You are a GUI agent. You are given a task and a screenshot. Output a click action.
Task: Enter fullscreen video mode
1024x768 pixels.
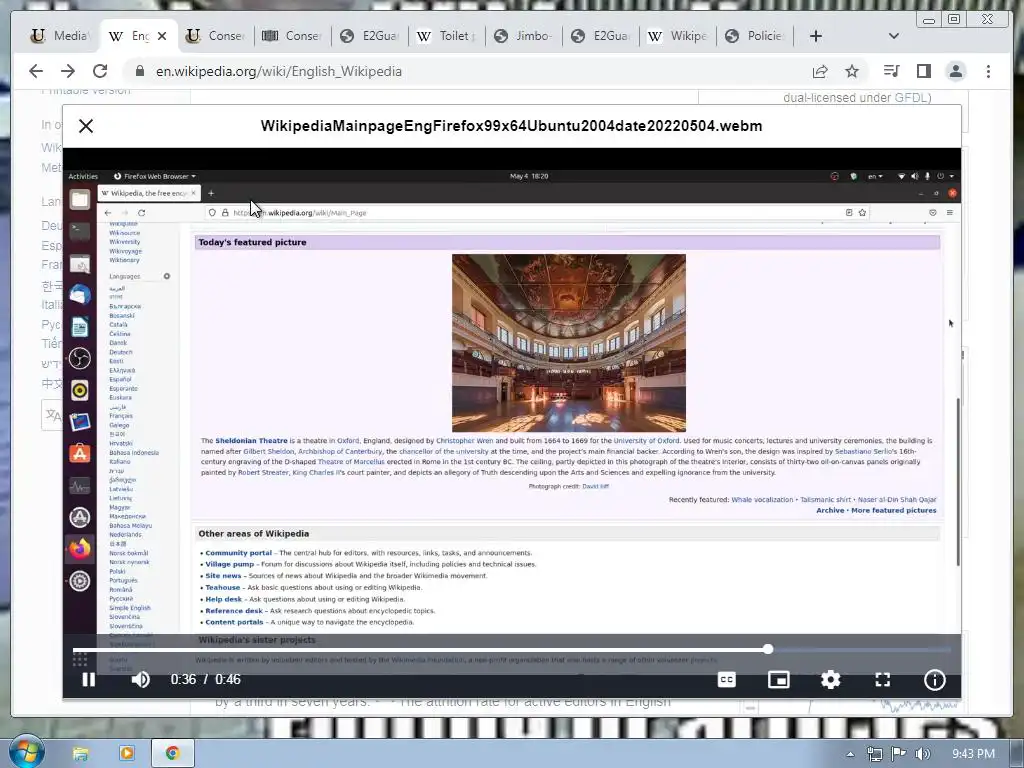(882, 679)
